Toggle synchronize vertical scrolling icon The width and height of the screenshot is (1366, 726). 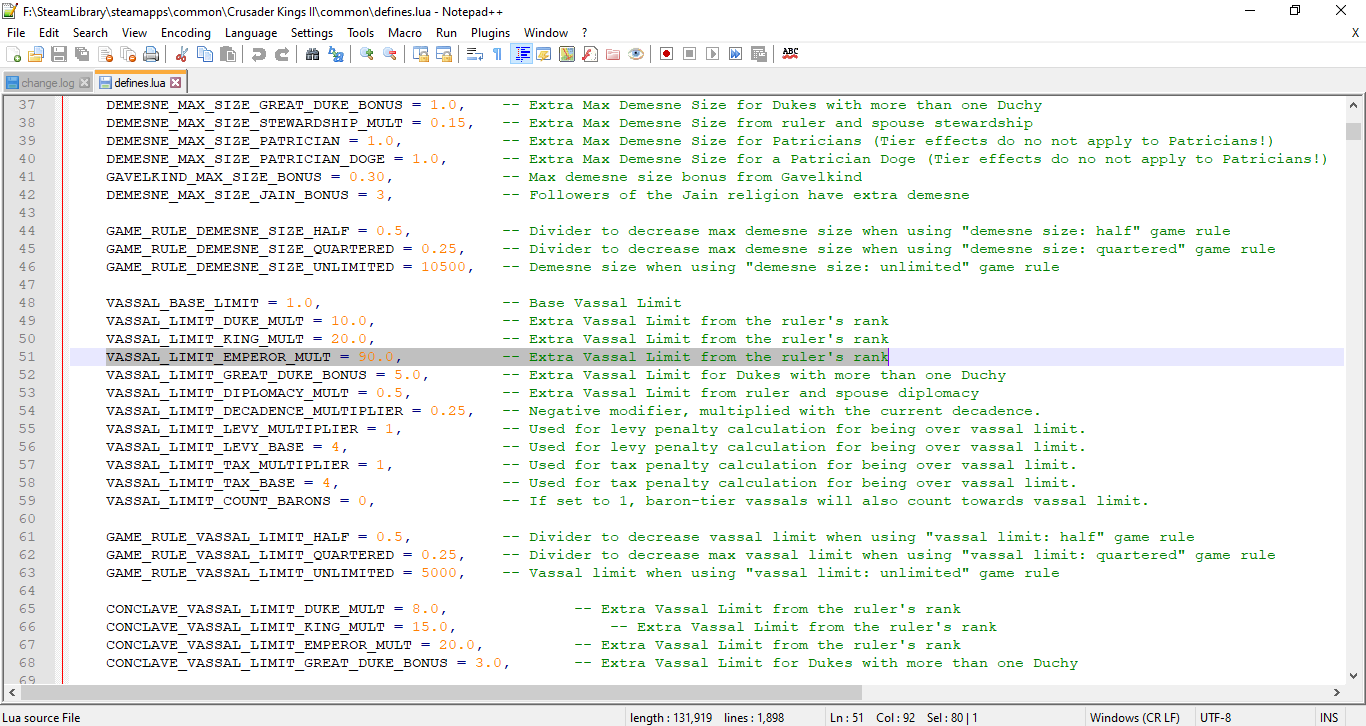point(420,54)
